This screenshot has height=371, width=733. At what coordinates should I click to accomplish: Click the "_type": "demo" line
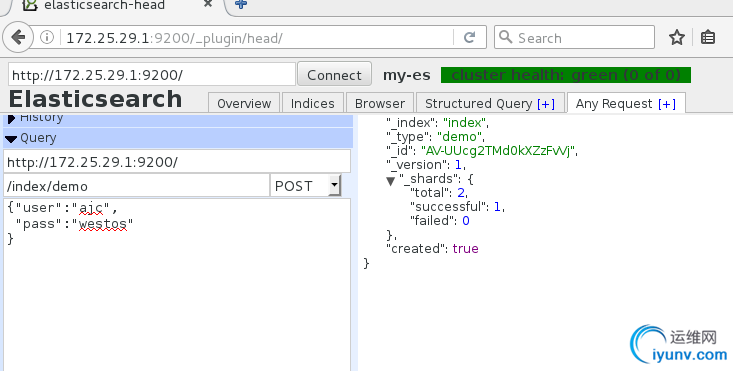[x=435, y=136]
